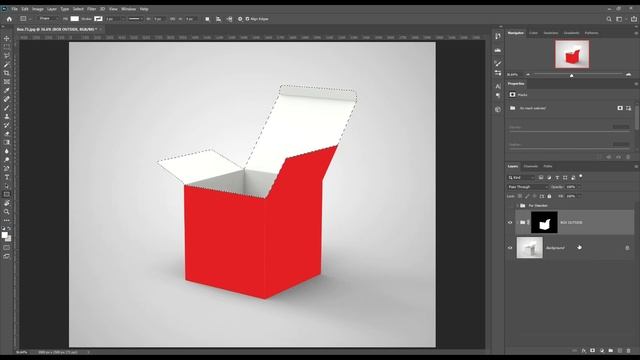Select the History Brush tool
This screenshot has height=360, width=640.
pos(7,125)
